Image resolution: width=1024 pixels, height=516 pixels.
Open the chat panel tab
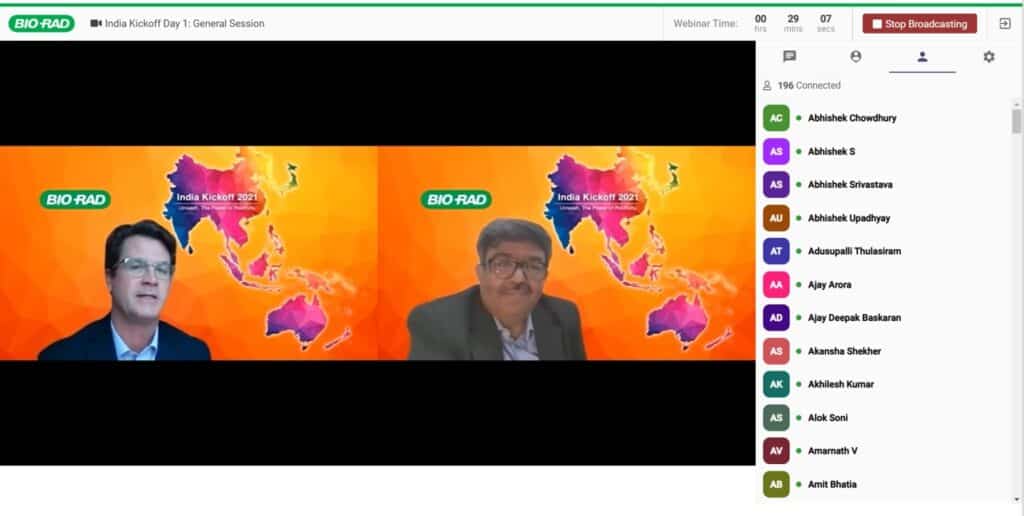pyautogui.click(x=789, y=57)
